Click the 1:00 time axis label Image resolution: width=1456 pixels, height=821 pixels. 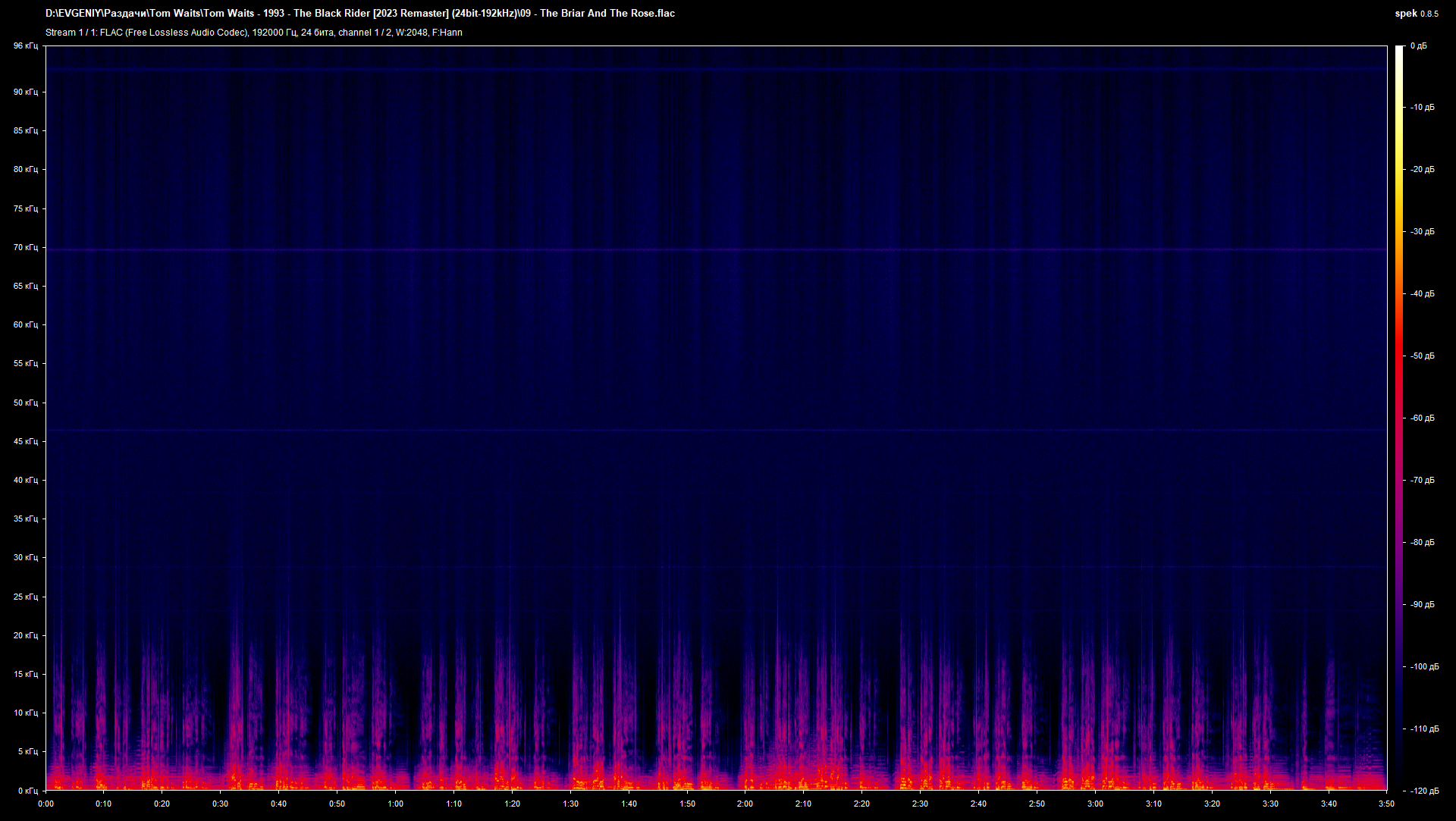point(396,804)
